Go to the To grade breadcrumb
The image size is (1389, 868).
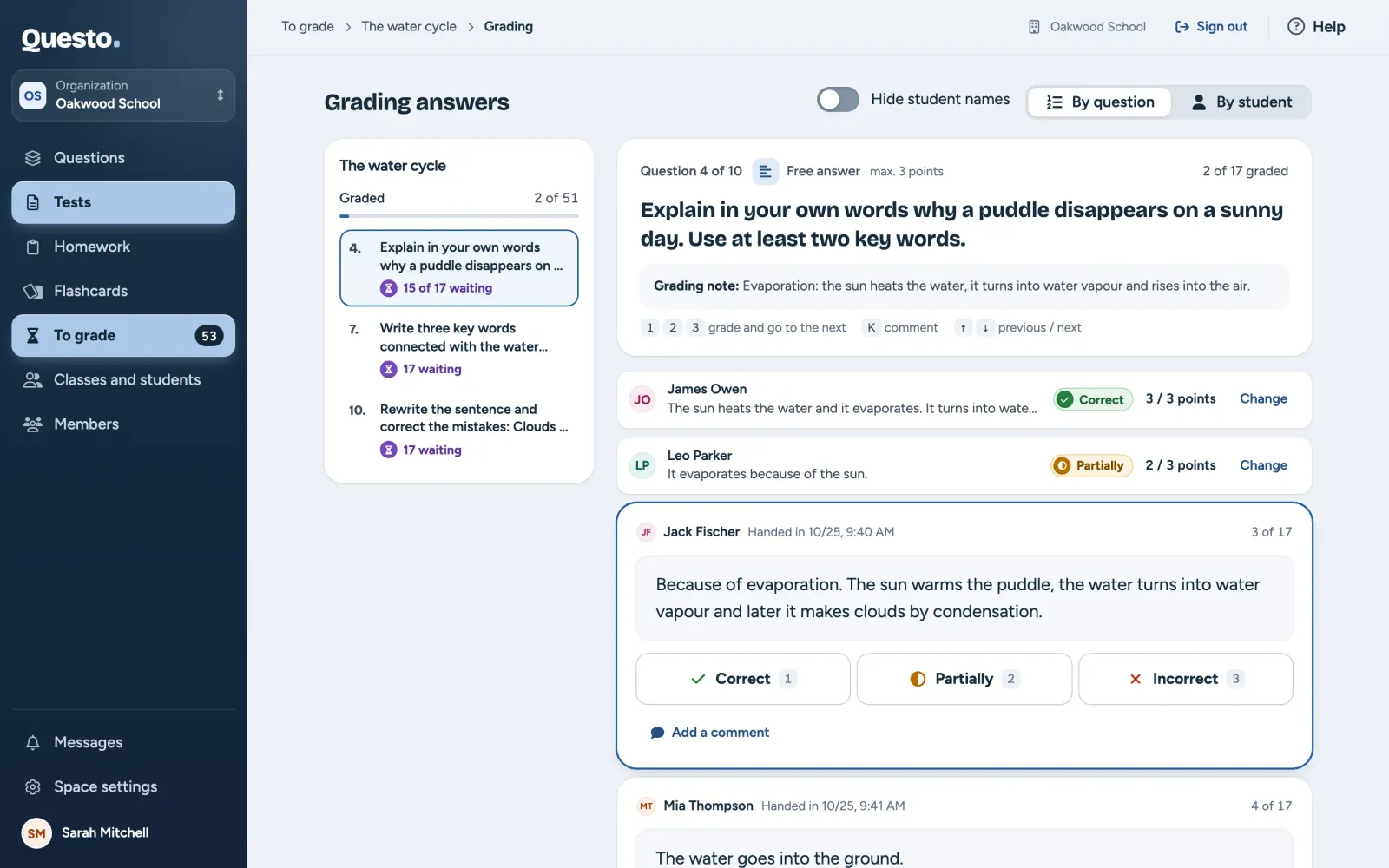tap(307, 27)
